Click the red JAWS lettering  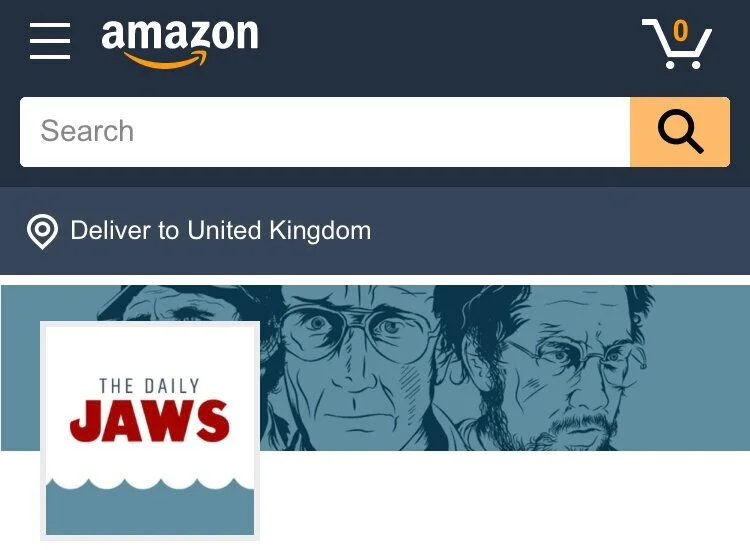150,422
